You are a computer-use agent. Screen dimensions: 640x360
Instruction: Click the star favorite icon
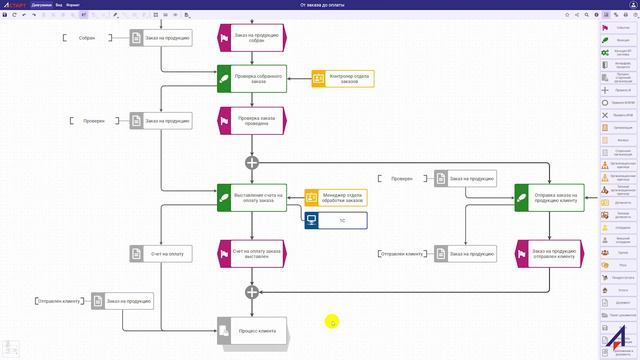click(567, 15)
